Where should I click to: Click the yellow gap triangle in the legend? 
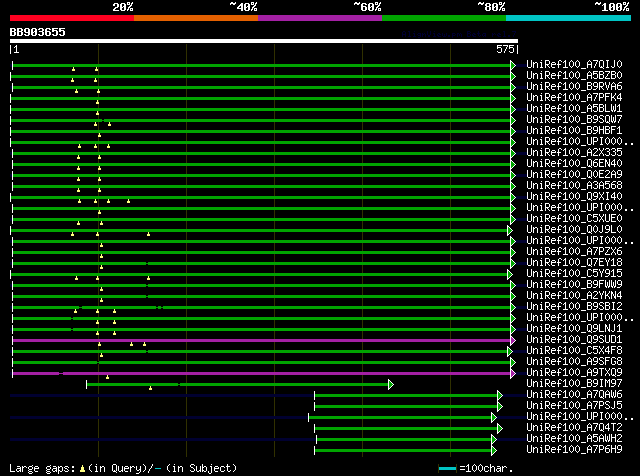pyautogui.click(x=84, y=468)
